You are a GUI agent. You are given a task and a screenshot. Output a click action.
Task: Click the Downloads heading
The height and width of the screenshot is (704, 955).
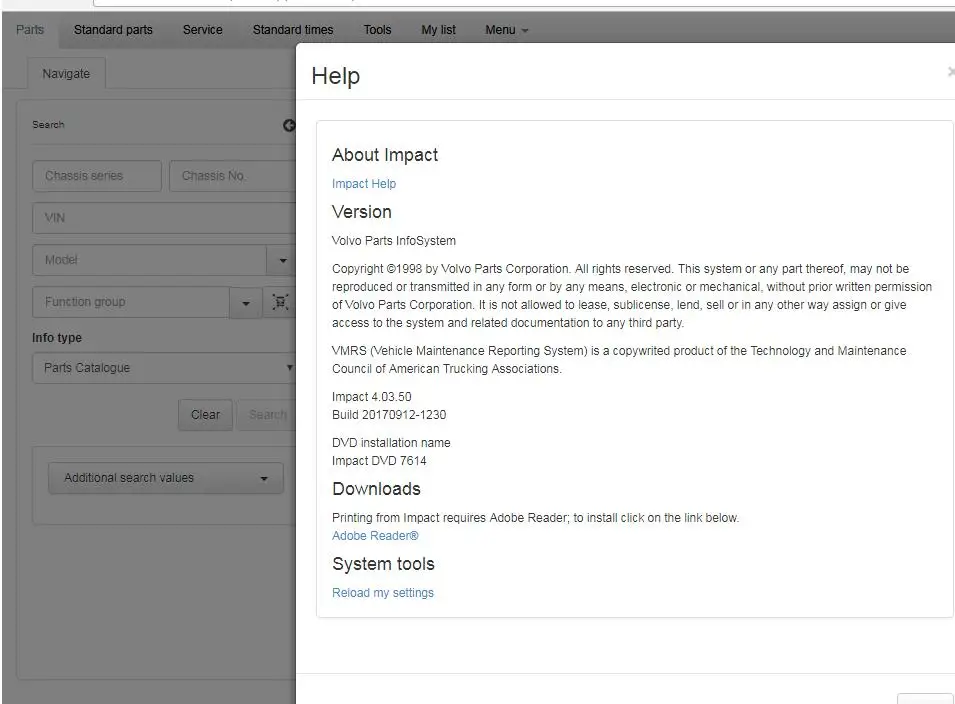376,489
